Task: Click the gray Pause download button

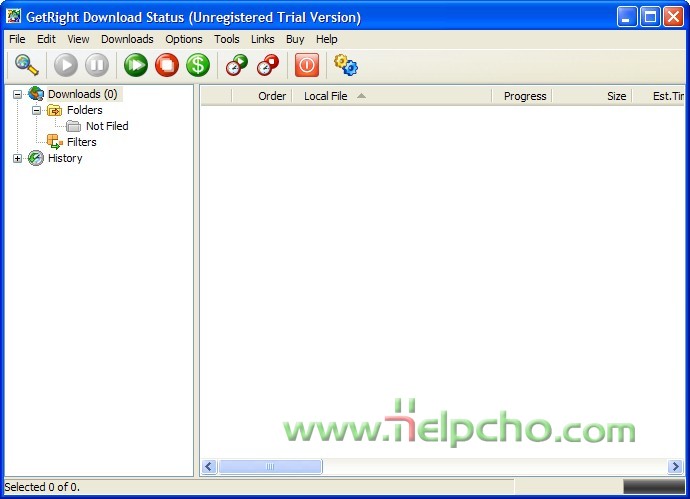Action: pyautogui.click(x=97, y=65)
